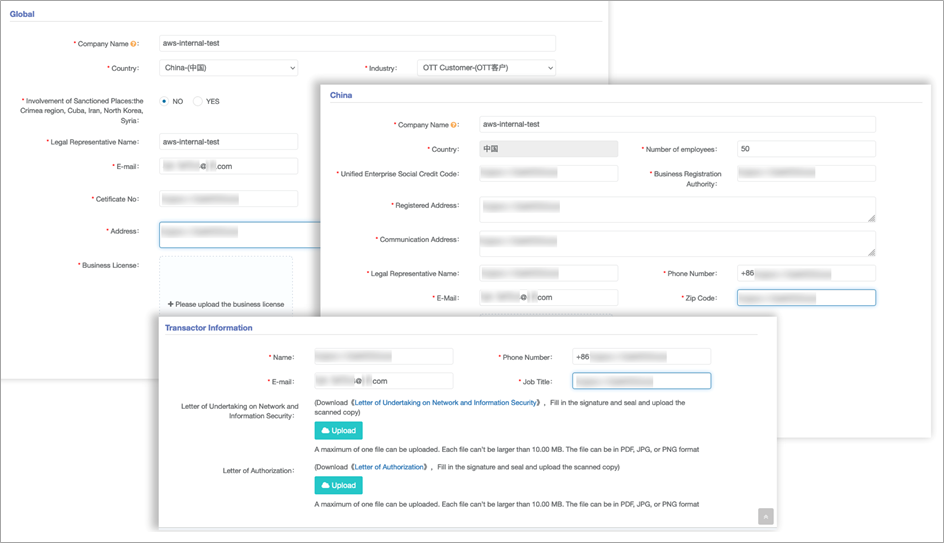Viewport: 944px width, 543px height.
Task: Click the Communication Address resize handle
Action: [871, 252]
